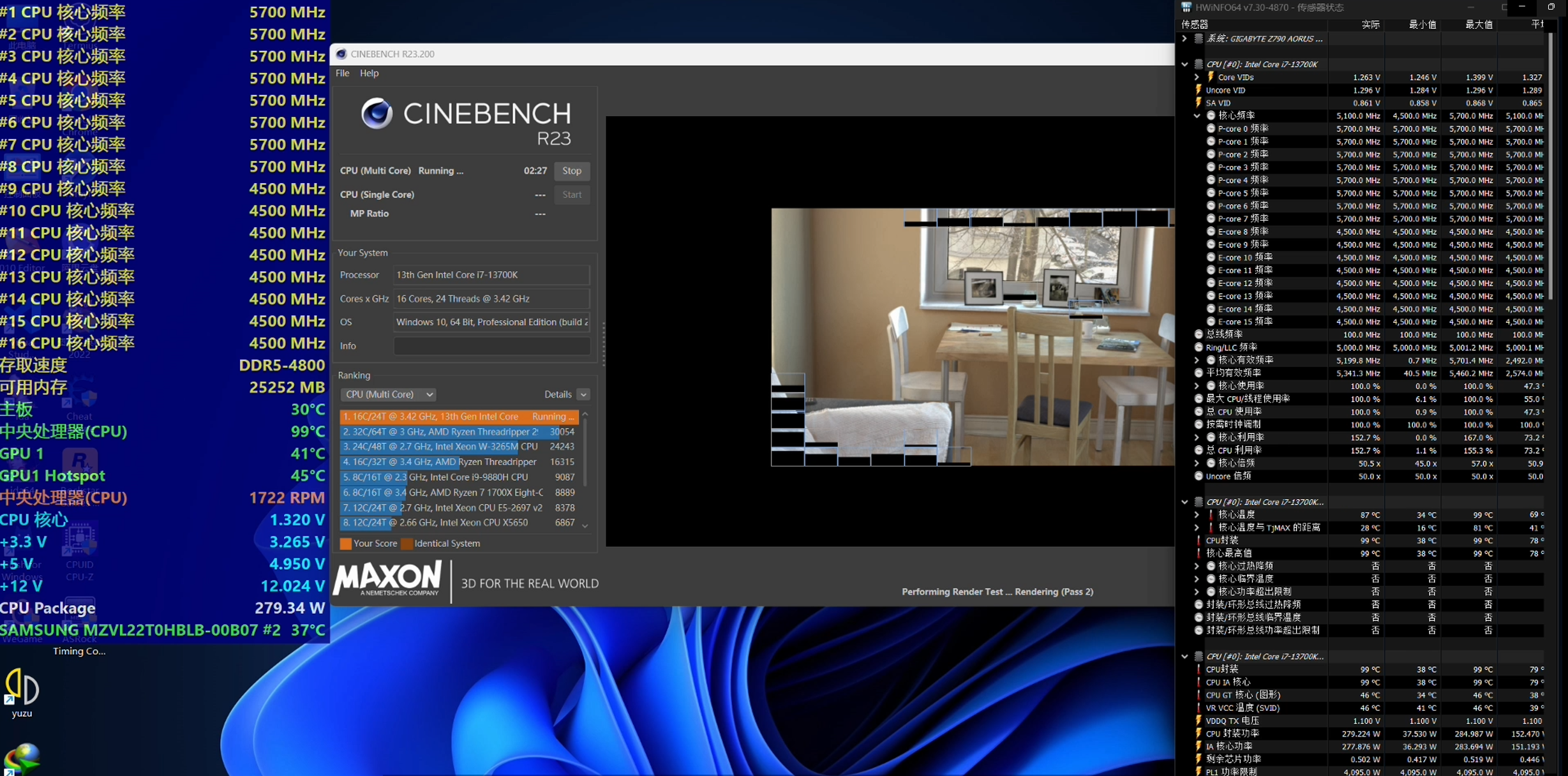Click the VDDQ TX voltage icon
1568x776 pixels.
point(1198,720)
